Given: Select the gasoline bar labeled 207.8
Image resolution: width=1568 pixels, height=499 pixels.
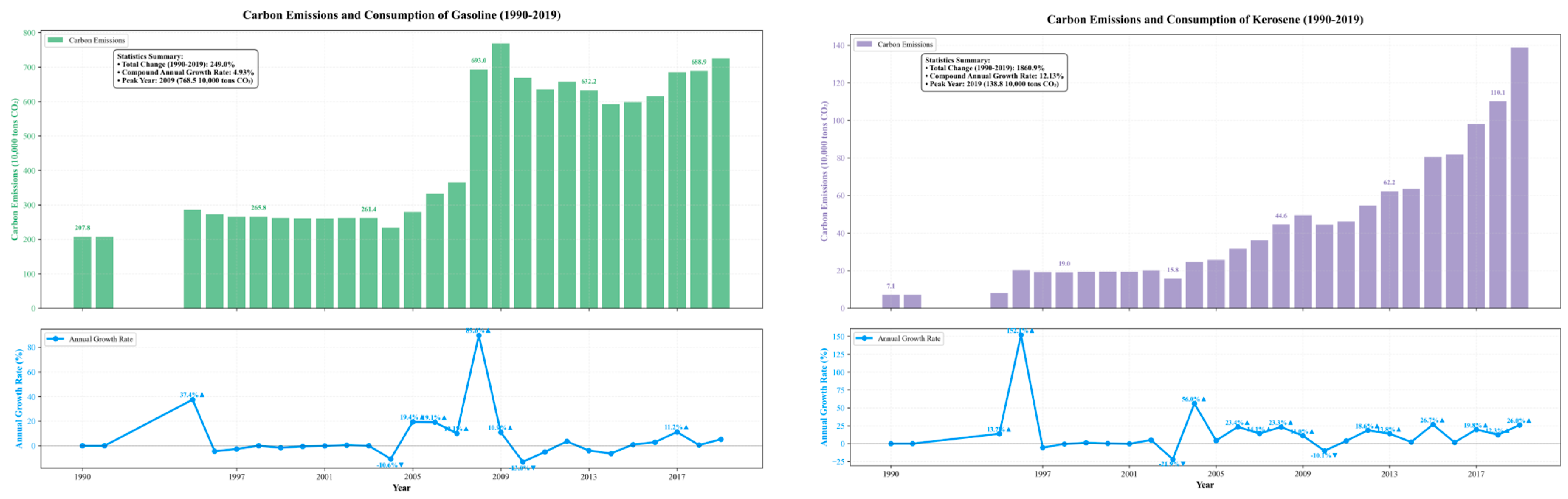Looking at the screenshot, I should [x=82, y=273].
